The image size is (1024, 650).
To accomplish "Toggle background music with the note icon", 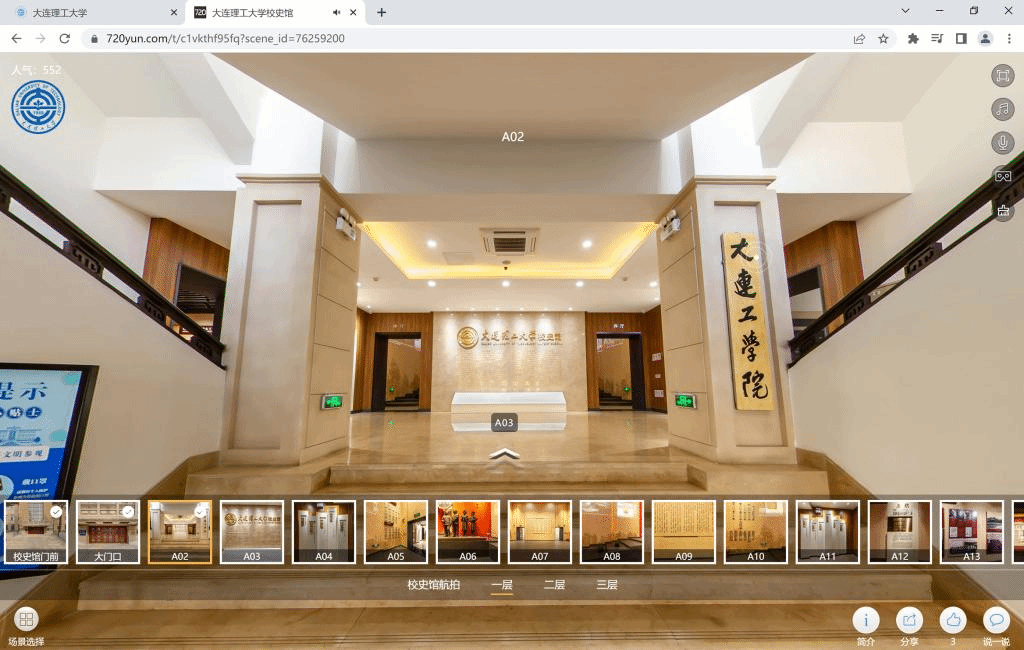I will pyautogui.click(x=1002, y=109).
